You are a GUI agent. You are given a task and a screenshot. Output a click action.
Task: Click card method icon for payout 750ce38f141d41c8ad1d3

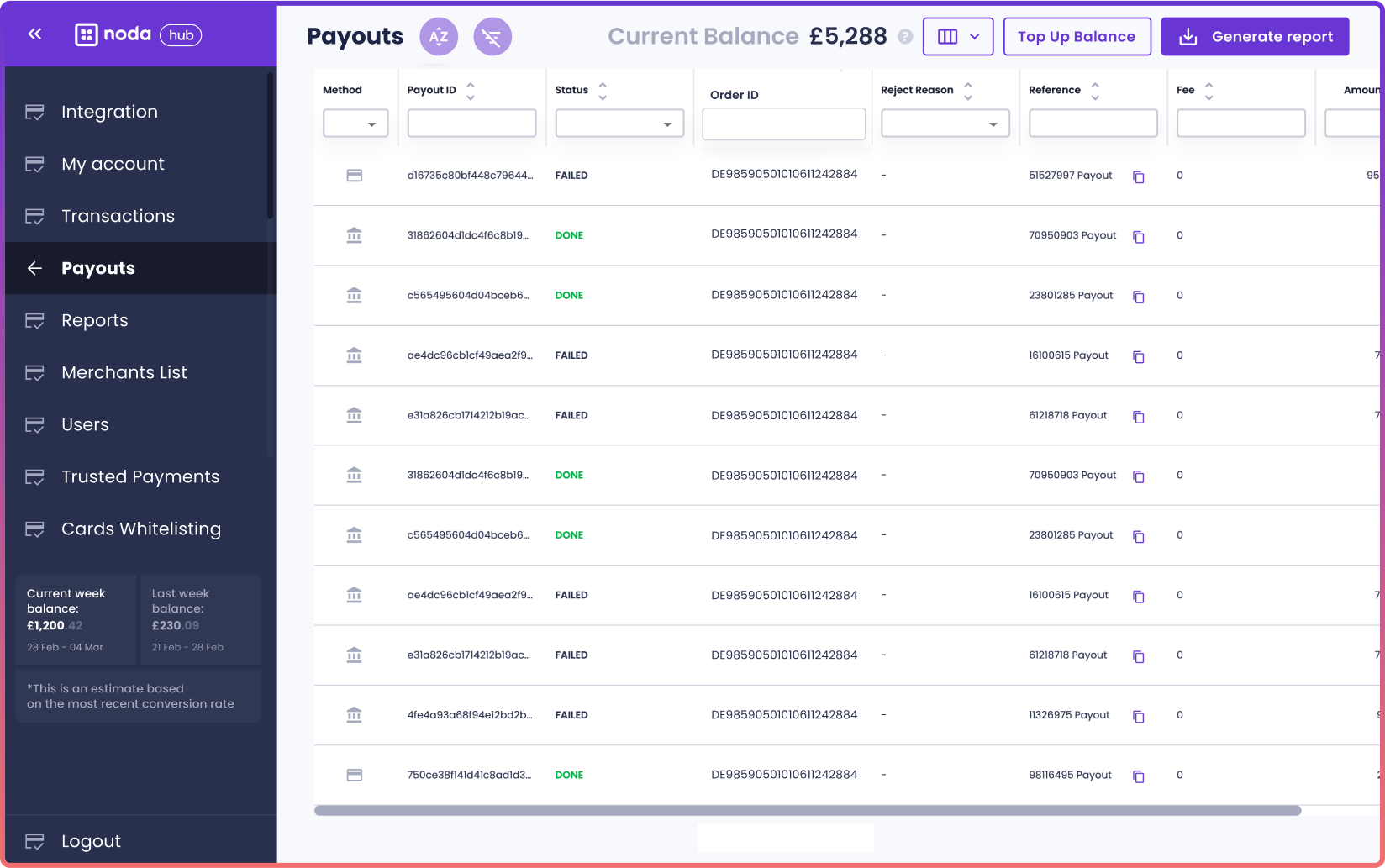point(355,775)
